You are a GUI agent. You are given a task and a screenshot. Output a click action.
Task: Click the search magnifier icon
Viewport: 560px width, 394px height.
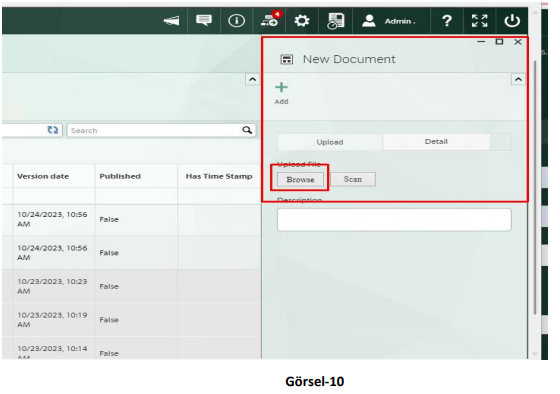(247, 130)
